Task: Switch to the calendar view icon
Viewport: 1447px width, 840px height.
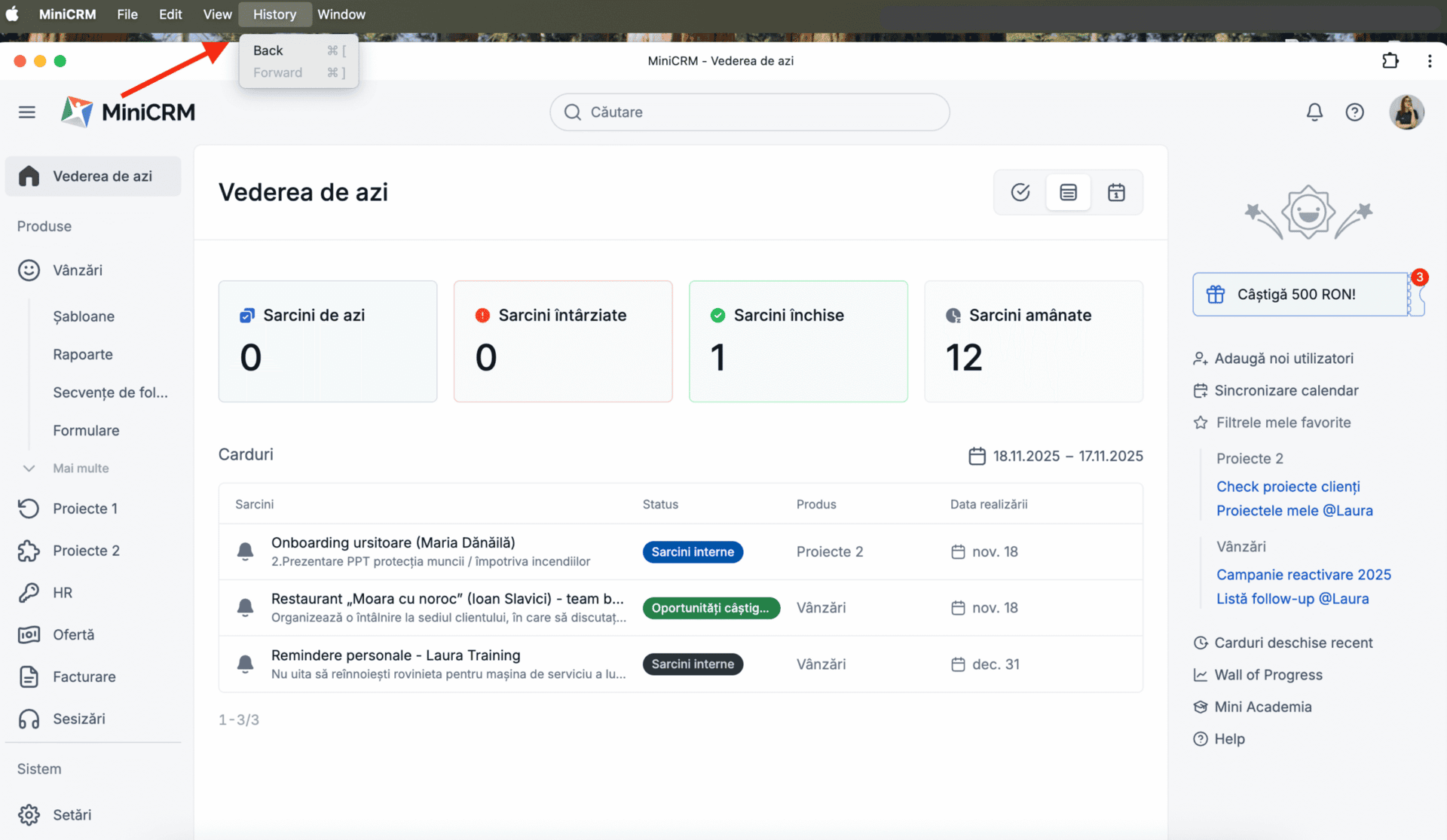Action: point(1116,193)
